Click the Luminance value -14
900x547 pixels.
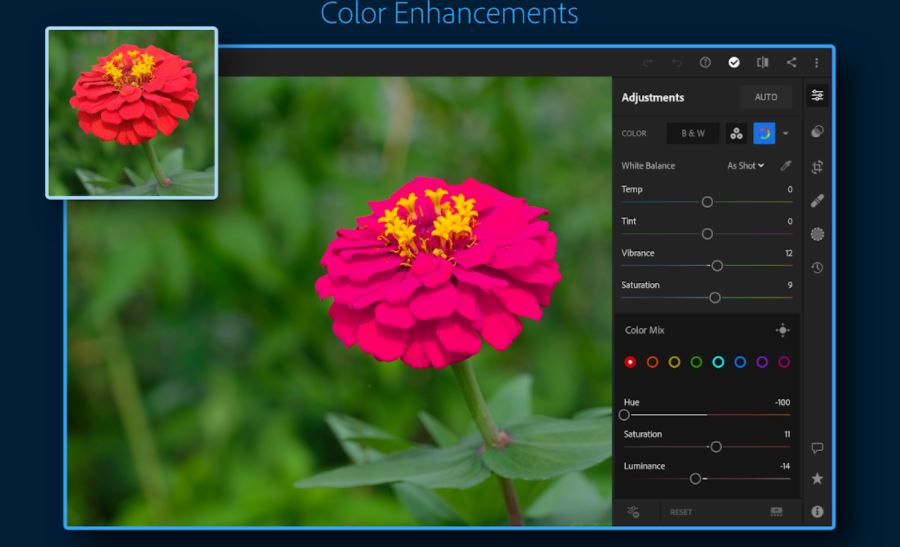pos(785,466)
